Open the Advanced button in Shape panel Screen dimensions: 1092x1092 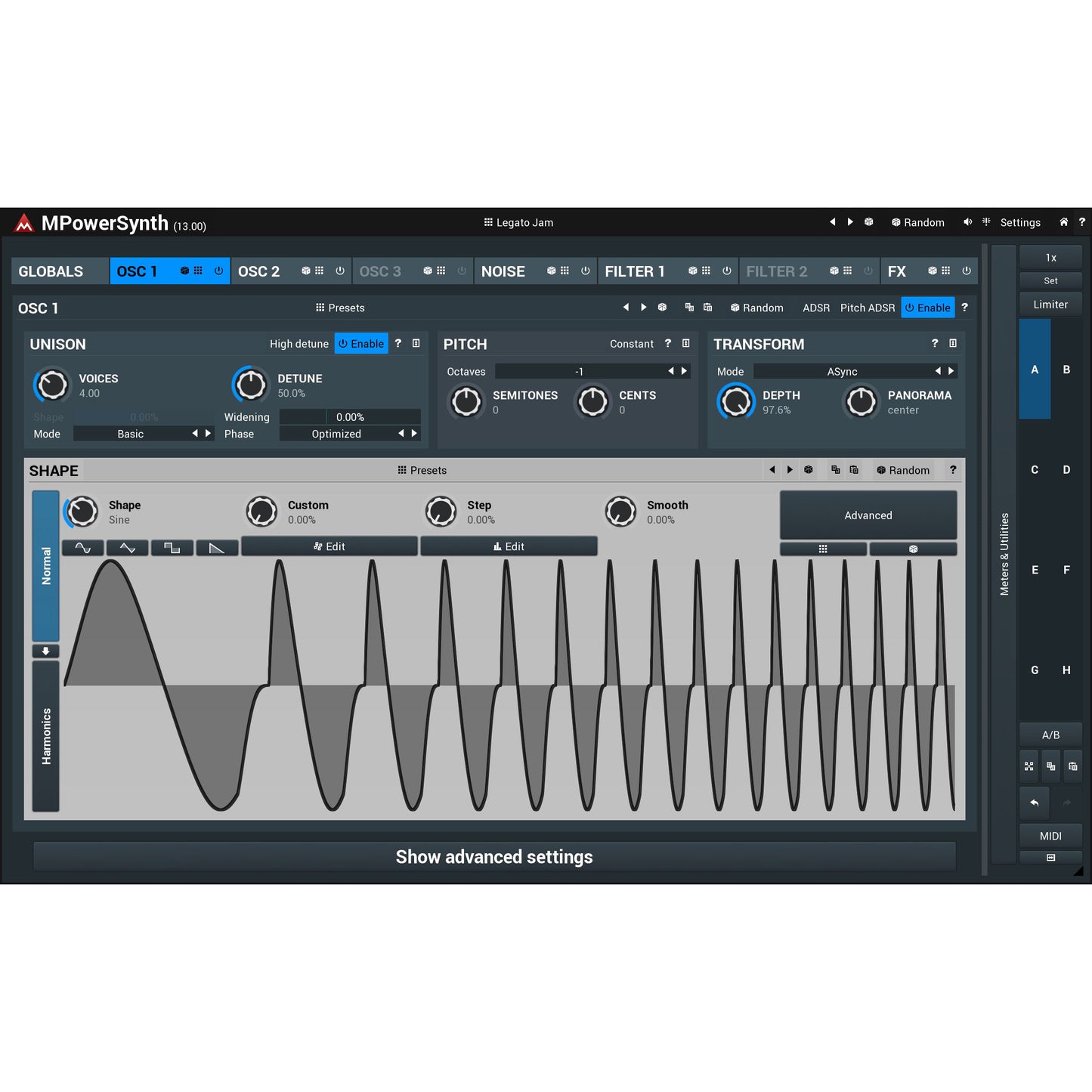868,515
